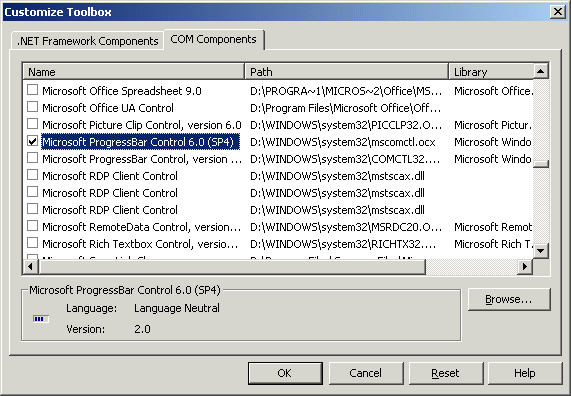This screenshot has height=396, width=571.
Task: Click the ProgressBar icon in details pane
Action: [41, 319]
